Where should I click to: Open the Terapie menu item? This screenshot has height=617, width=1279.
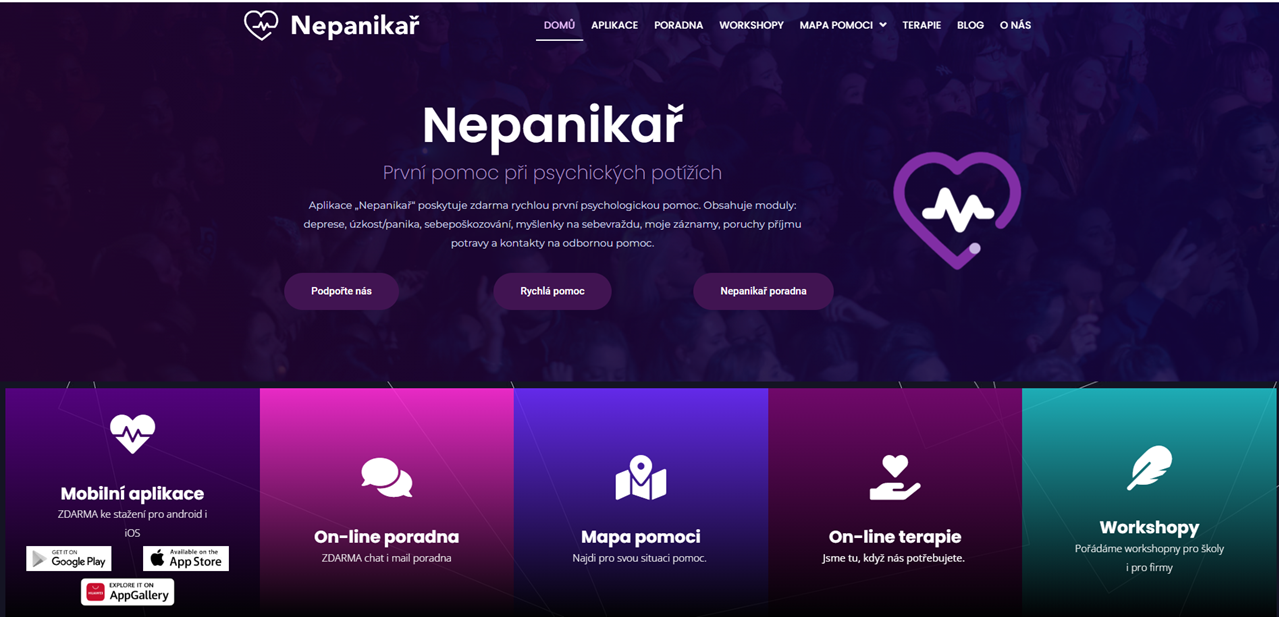(922, 25)
